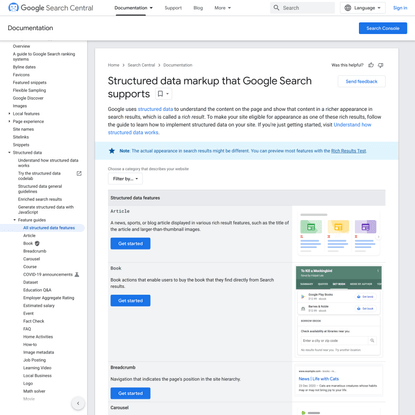The width and height of the screenshot is (415, 415).
Task: Click Get started under Book
Action: (x=130, y=301)
